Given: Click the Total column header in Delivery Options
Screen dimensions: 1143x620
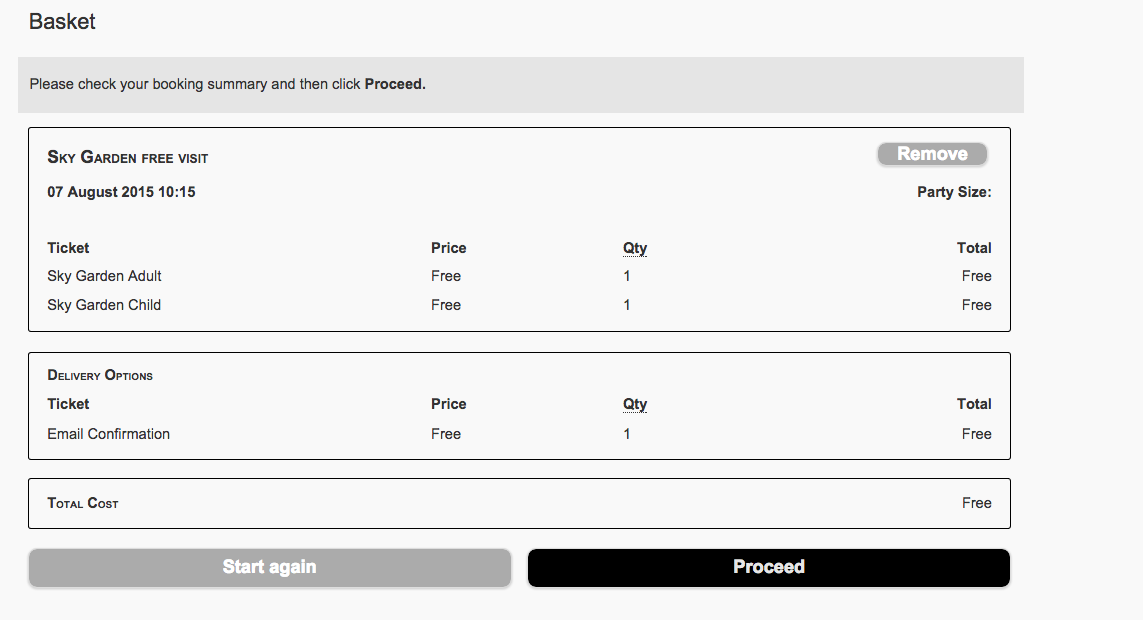Looking at the screenshot, I should click(x=974, y=404).
